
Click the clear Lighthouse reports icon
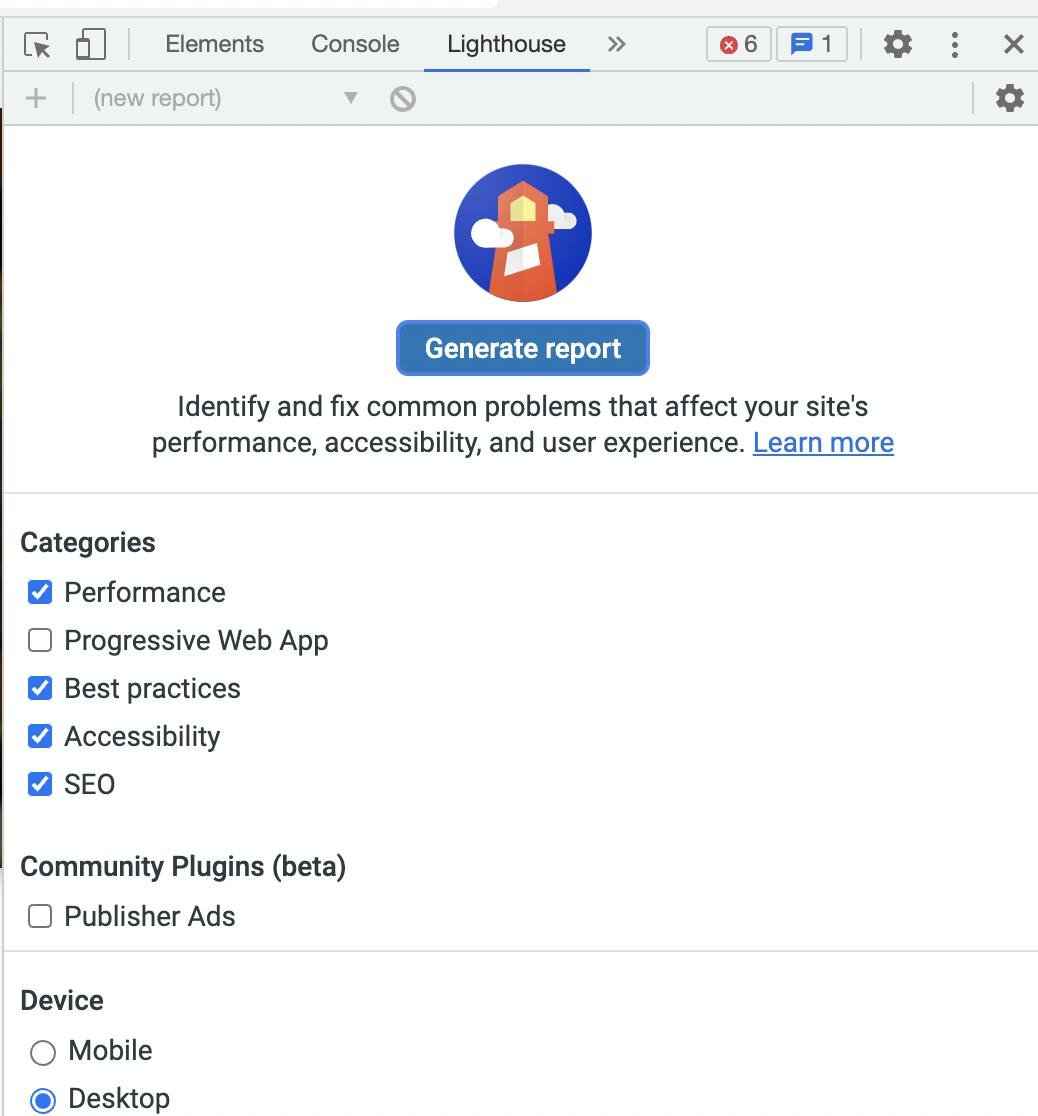403,98
